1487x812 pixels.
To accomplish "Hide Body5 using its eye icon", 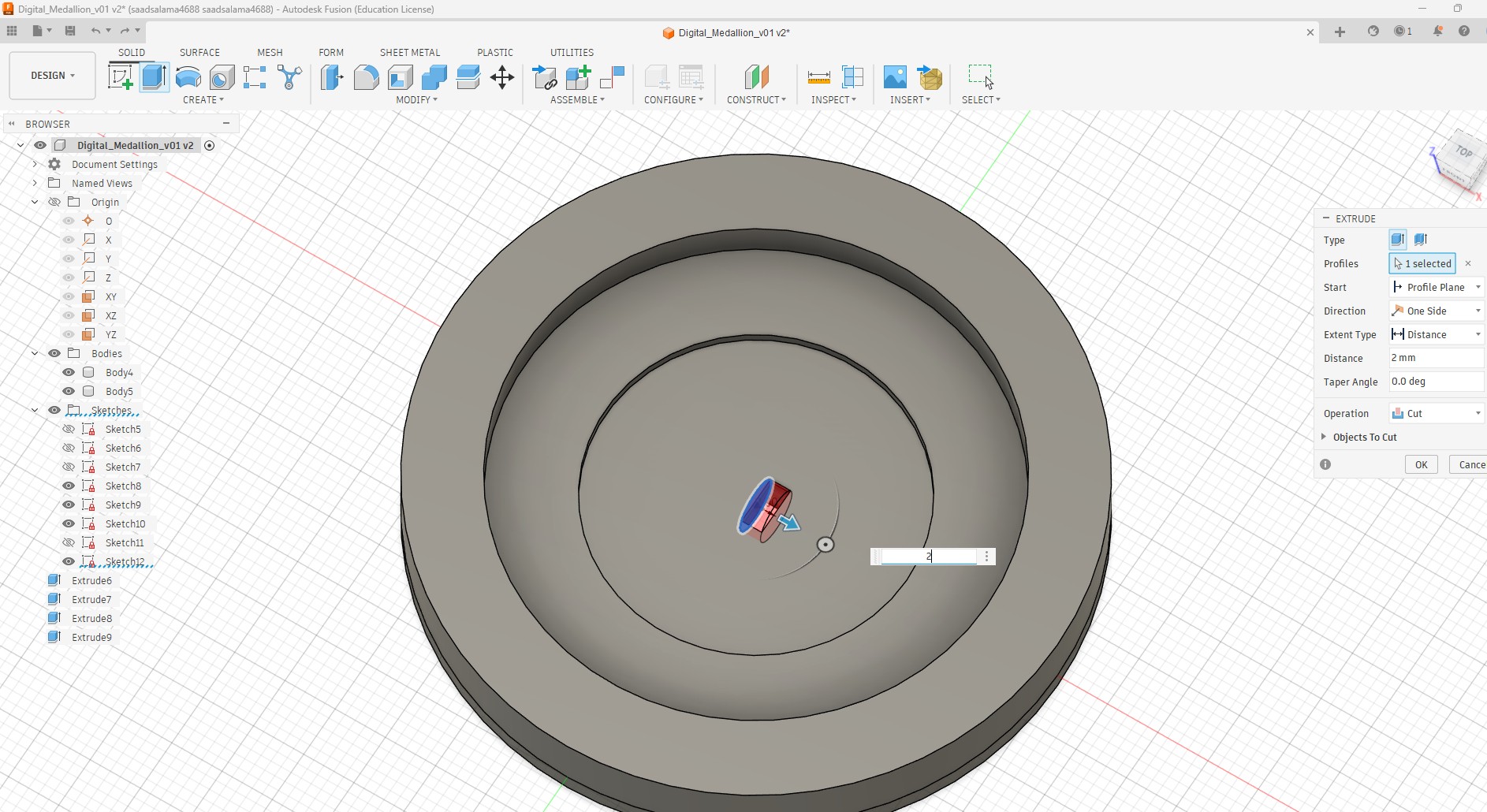I will tap(69, 391).
